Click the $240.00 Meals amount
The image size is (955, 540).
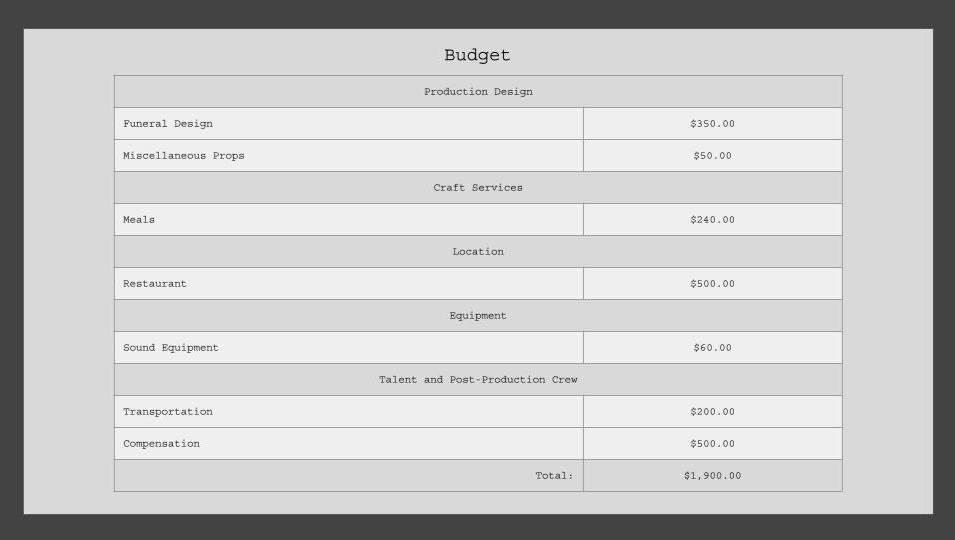pos(712,220)
